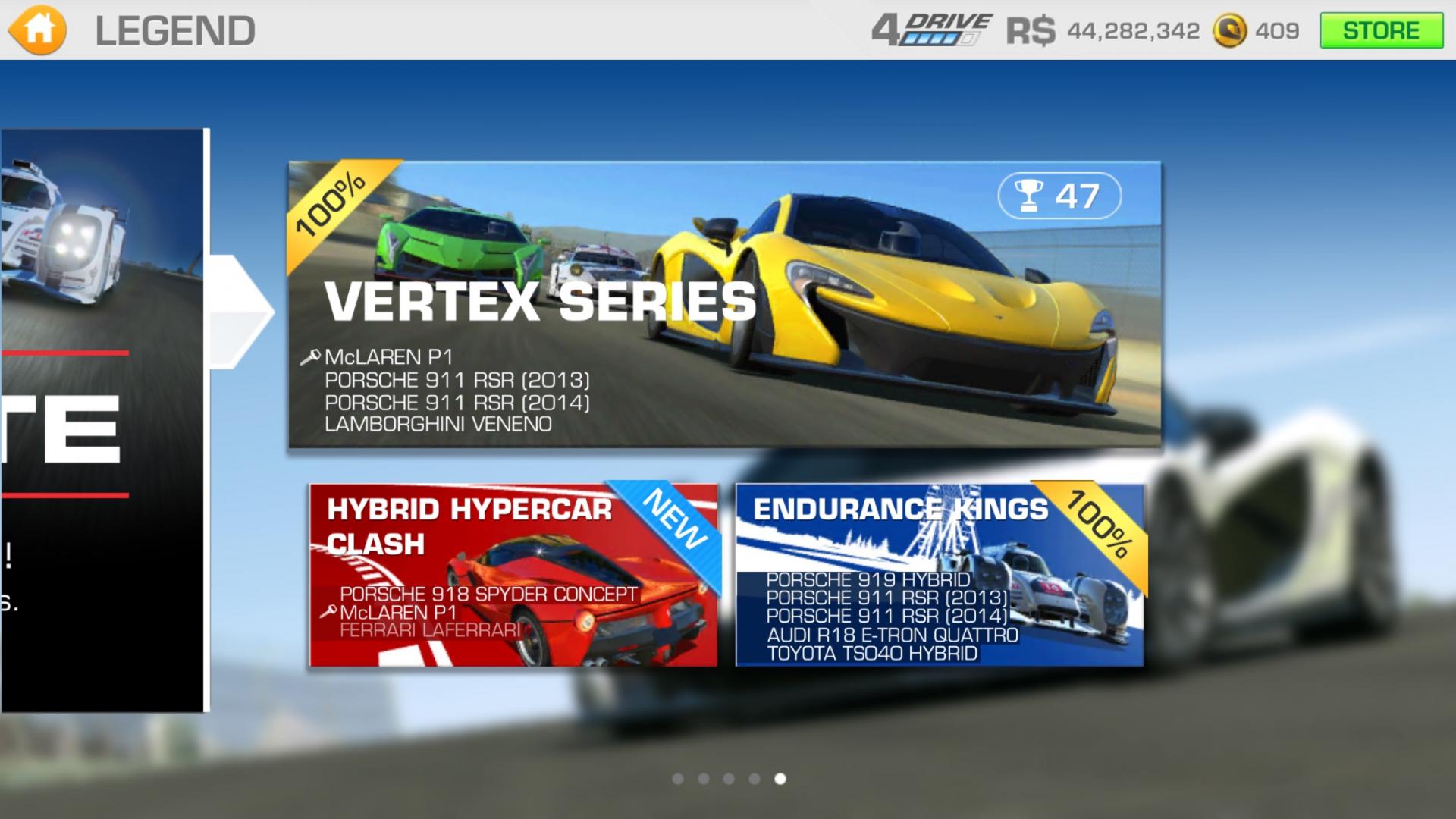The width and height of the screenshot is (1456, 819).
Task: Tap PORSCHE 918 SPYDER CONCEPT entry
Action: pos(489,594)
